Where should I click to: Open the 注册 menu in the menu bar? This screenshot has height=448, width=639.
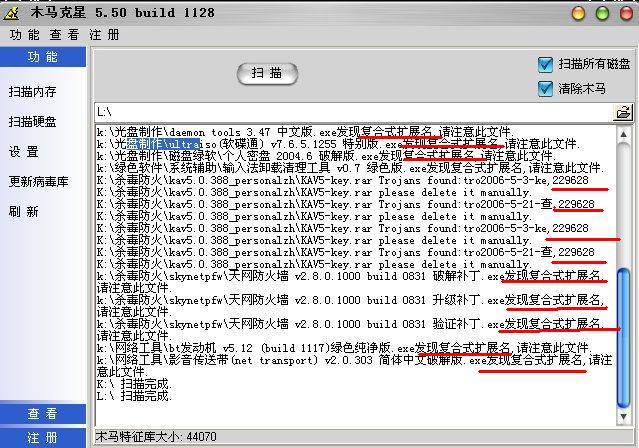pyautogui.click(x=104, y=35)
